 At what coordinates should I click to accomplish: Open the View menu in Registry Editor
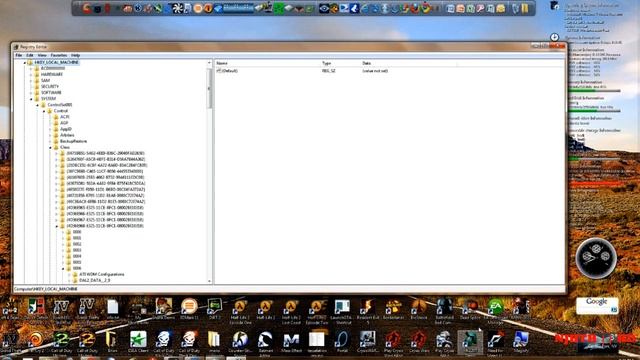pos(42,55)
